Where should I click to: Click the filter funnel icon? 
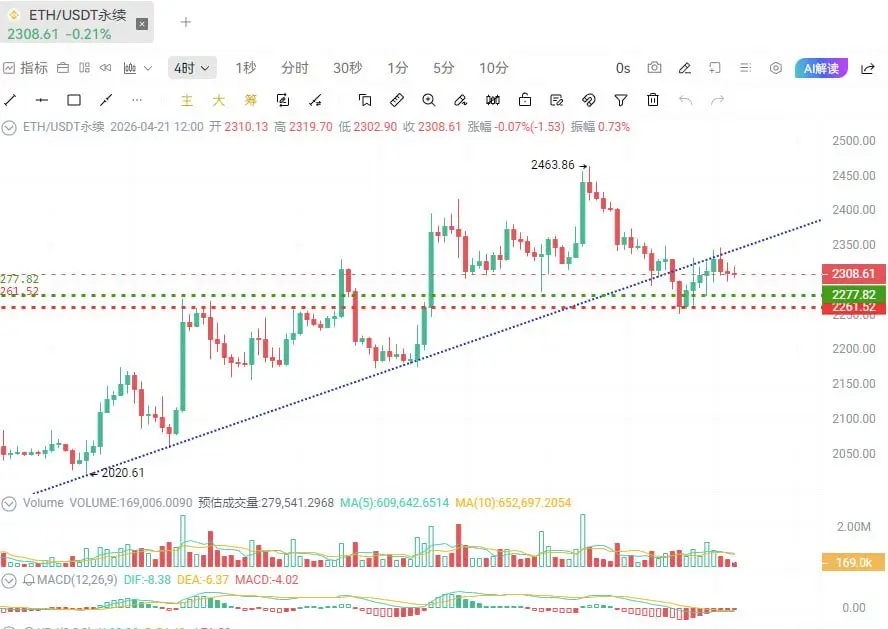[x=621, y=100]
